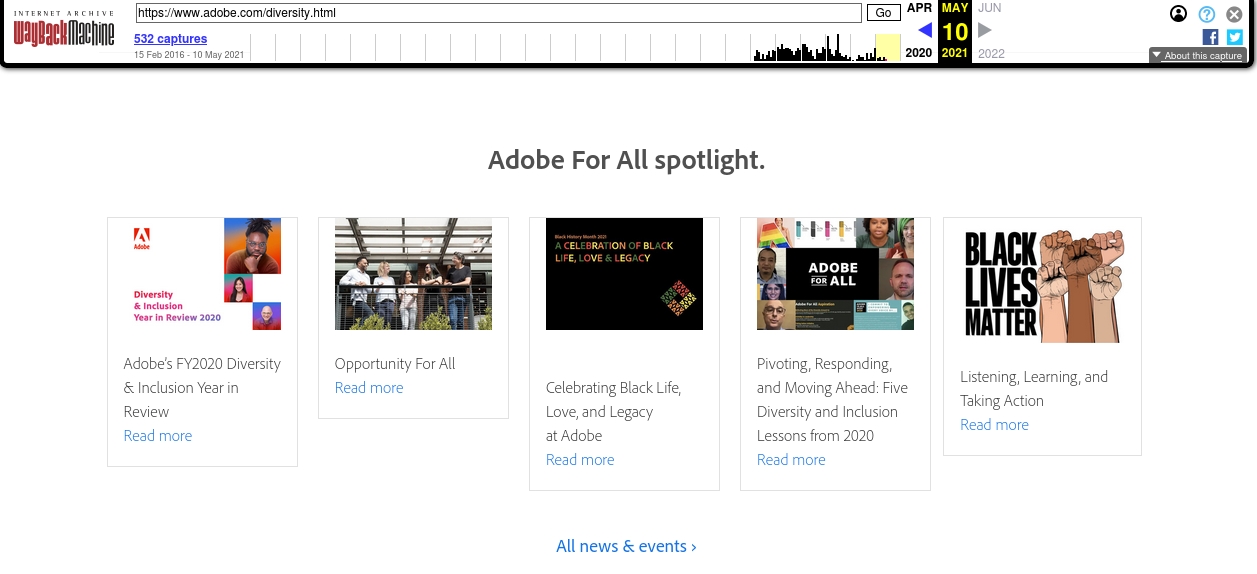This screenshot has width=1257, height=574.
Task: Select year 2022 in timeline
Action: tap(991, 53)
